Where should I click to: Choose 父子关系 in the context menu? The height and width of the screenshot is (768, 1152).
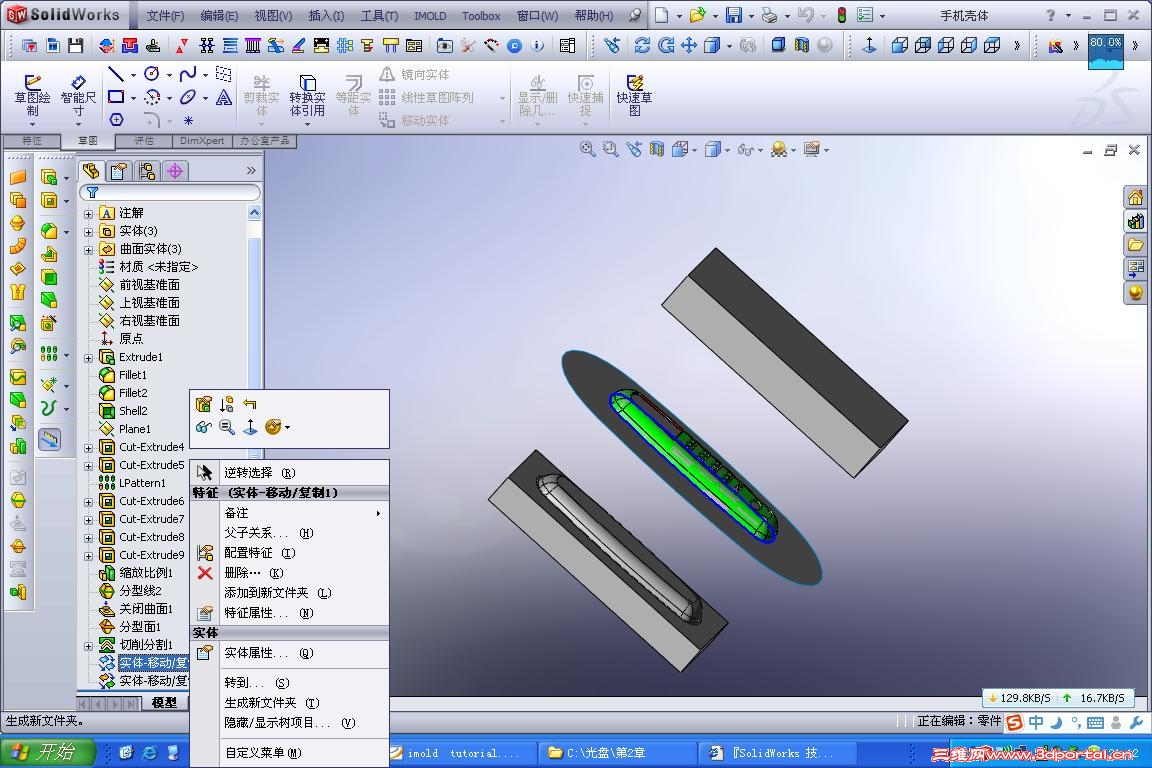tap(289, 533)
